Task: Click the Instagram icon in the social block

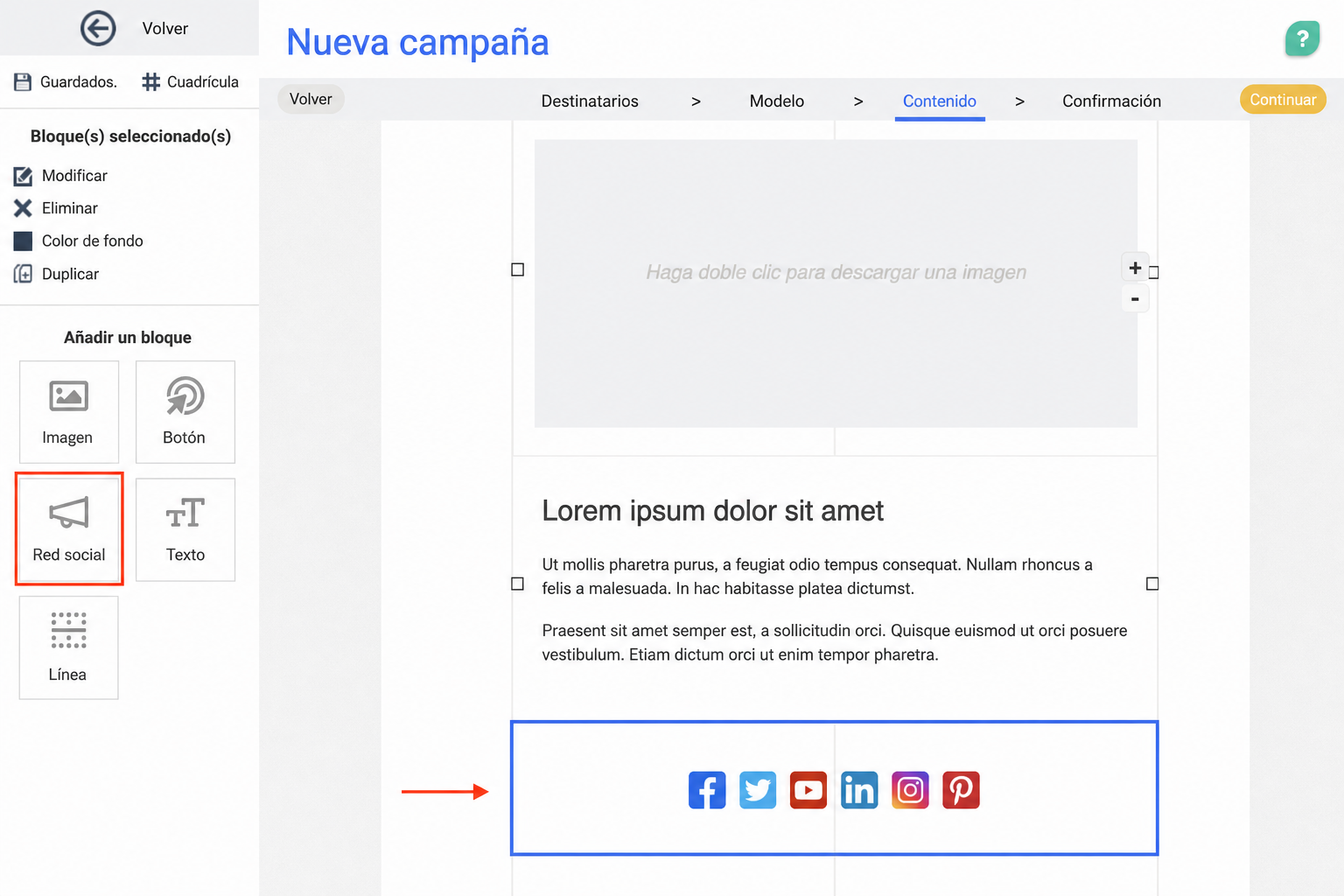Action: (x=910, y=790)
